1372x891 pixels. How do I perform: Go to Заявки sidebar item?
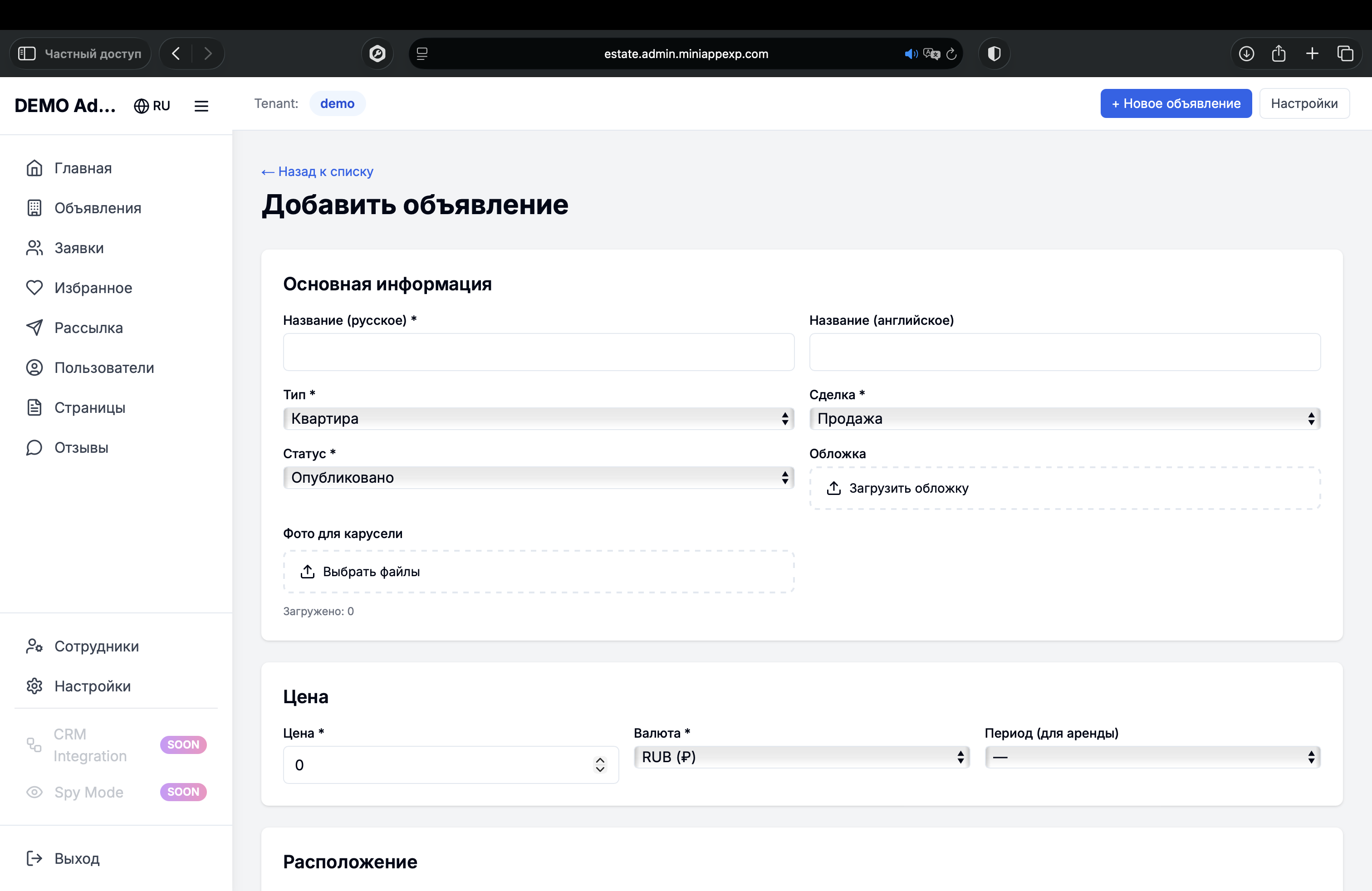[79, 248]
